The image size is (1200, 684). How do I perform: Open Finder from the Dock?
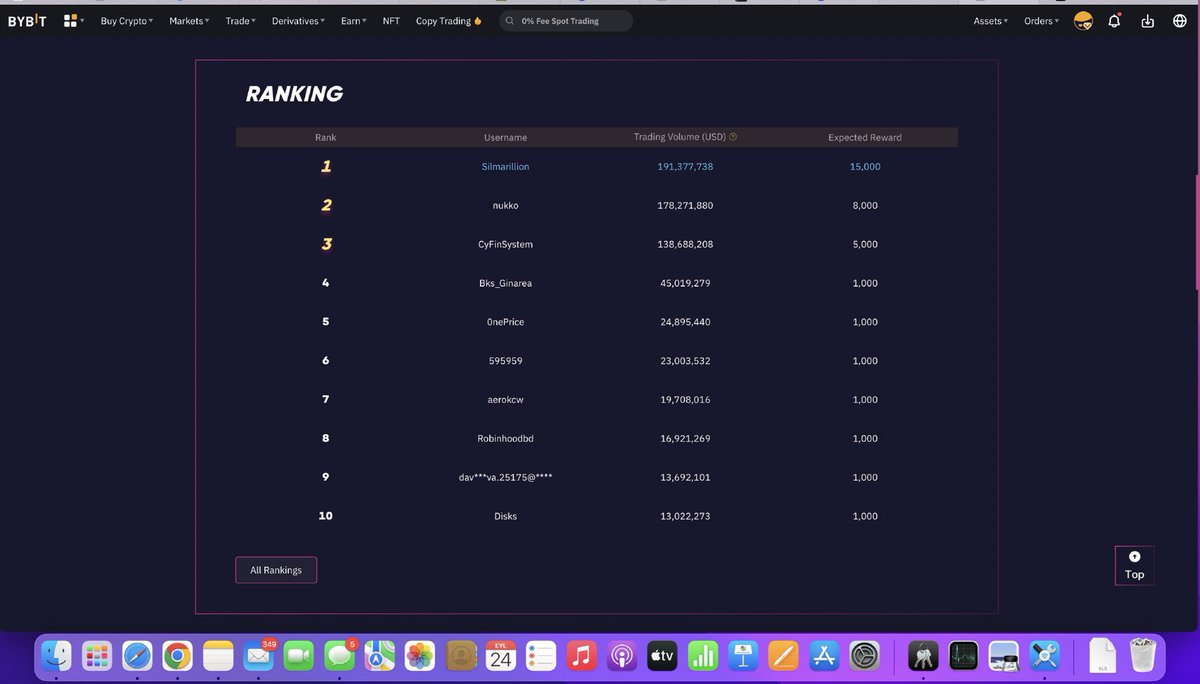(57, 657)
